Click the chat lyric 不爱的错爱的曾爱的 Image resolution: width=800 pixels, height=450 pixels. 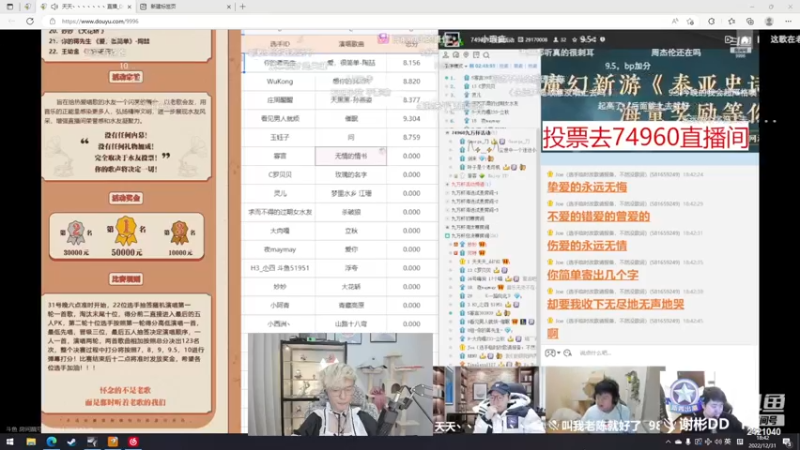click(598, 216)
